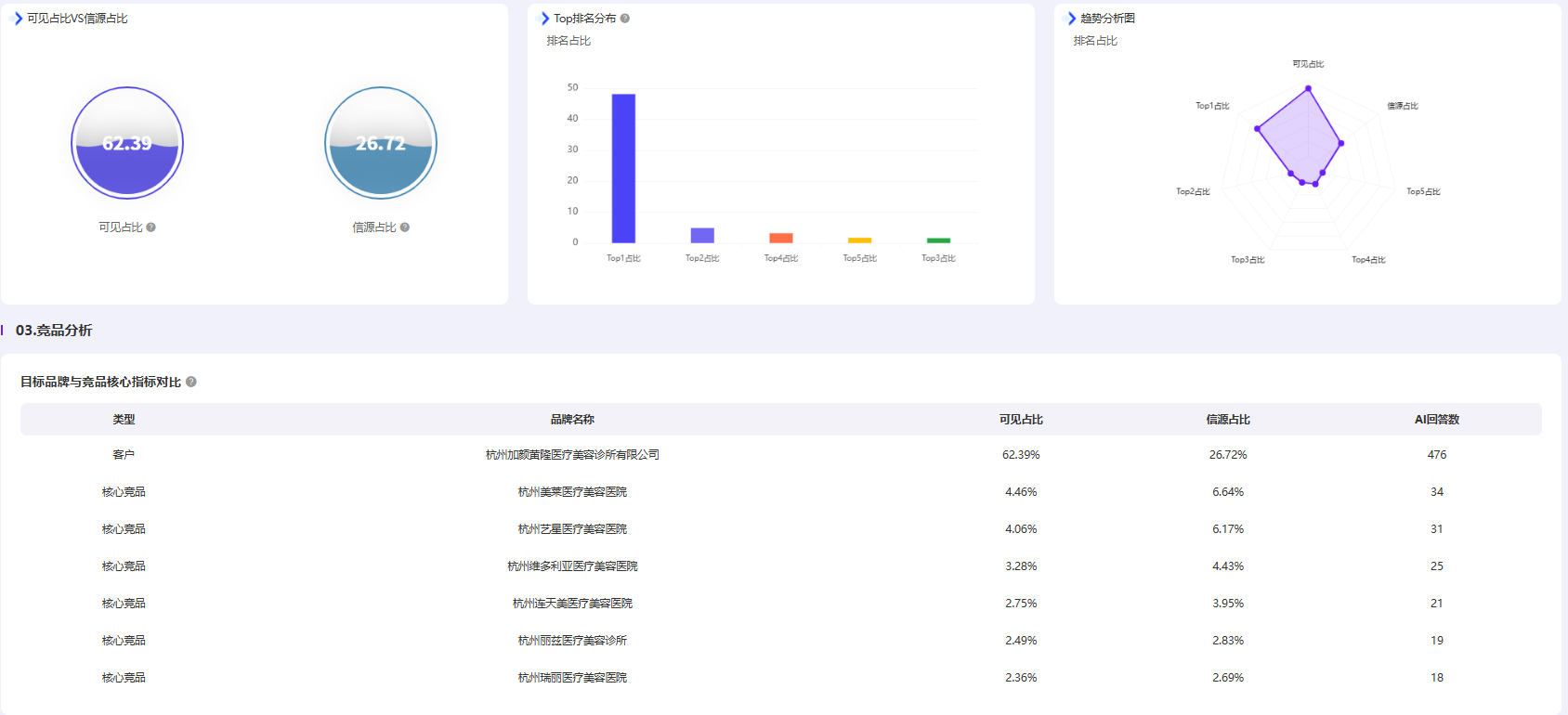
Task: Click the help icon beside Top排名分布 title
Action: point(625,19)
